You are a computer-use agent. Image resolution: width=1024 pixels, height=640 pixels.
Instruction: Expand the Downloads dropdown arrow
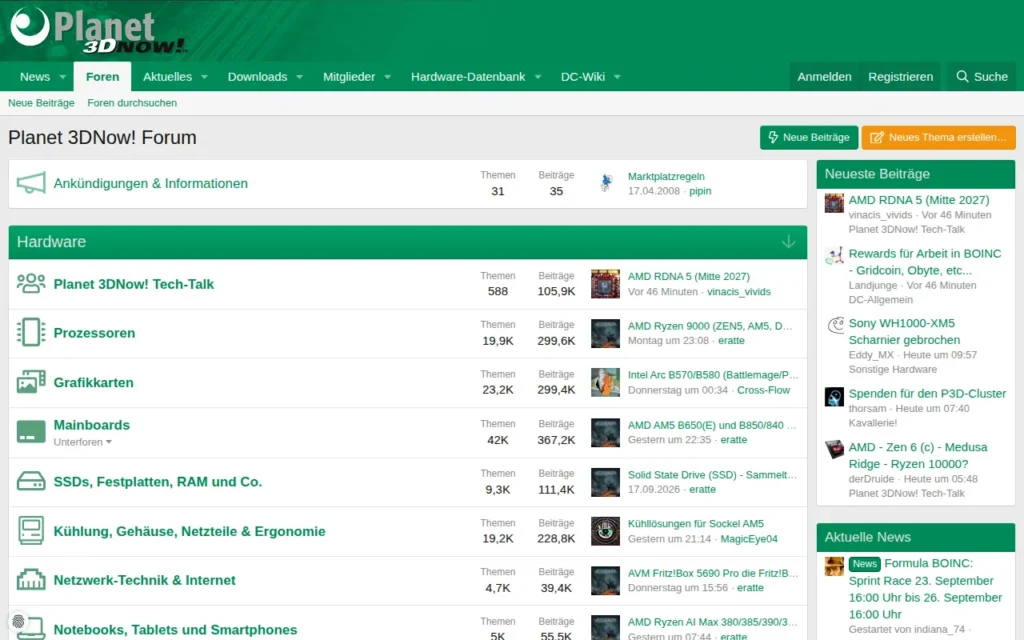pyautogui.click(x=300, y=77)
